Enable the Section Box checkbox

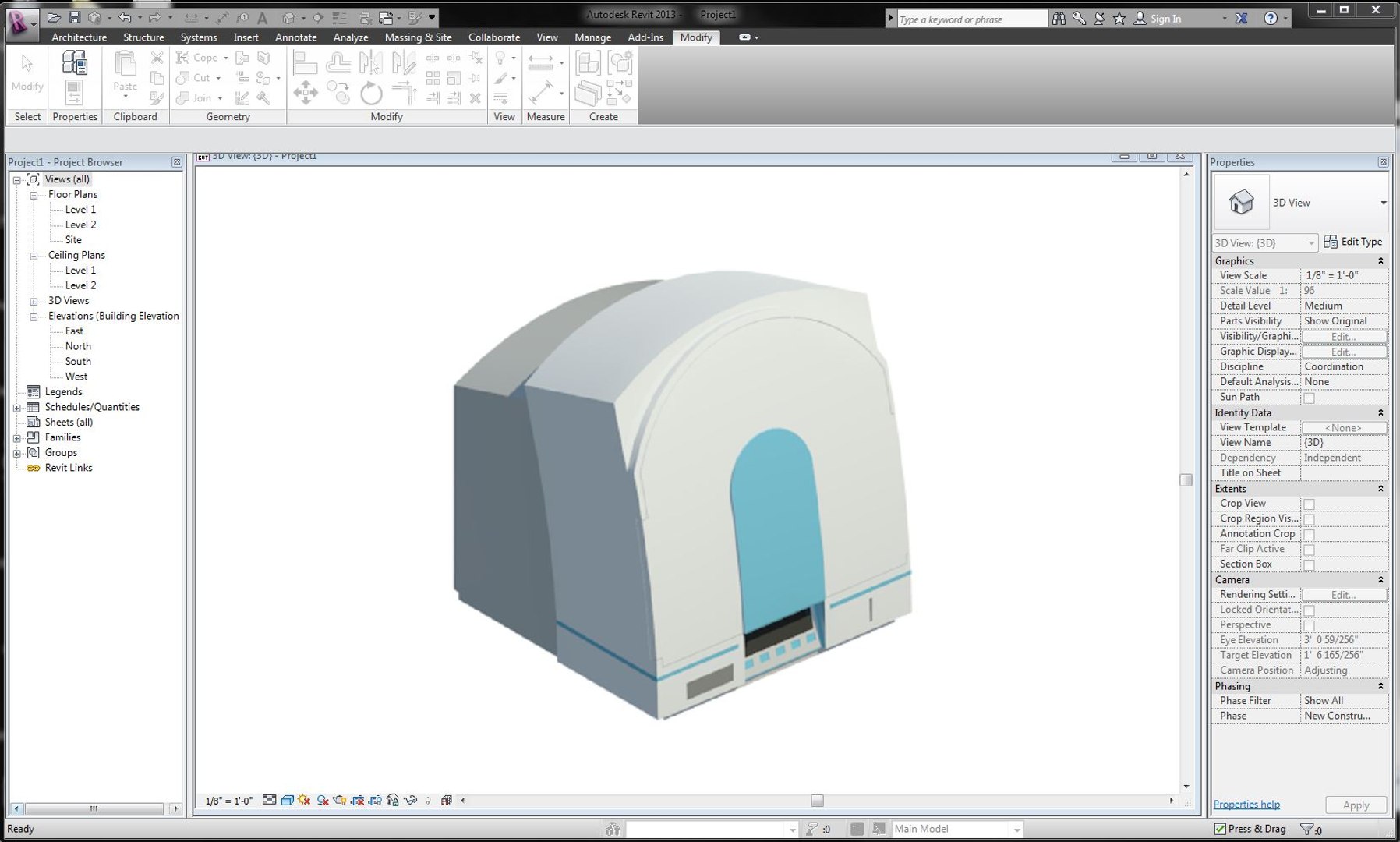[x=1310, y=565]
